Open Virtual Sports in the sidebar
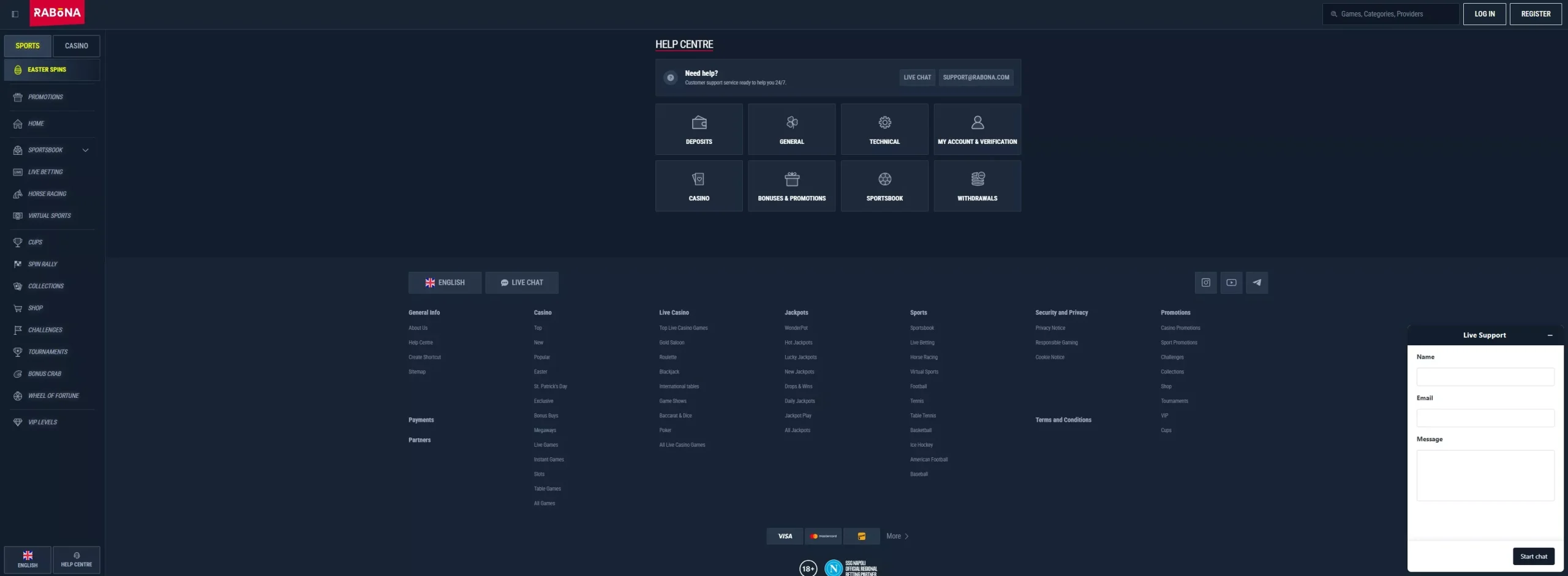 click(52, 216)
